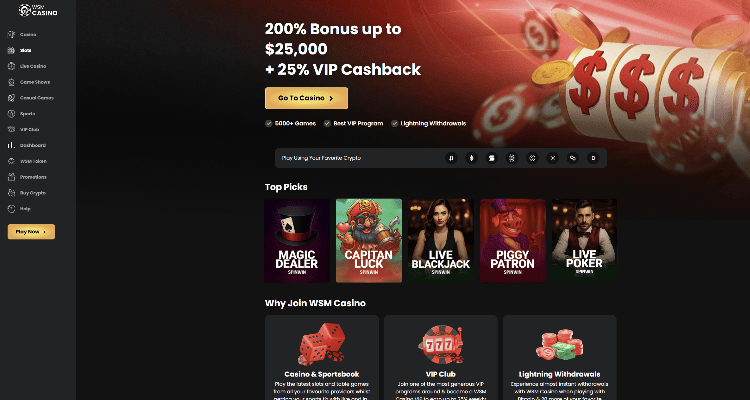Open the Casino section in the sidebar

click(x=22, y=34)
